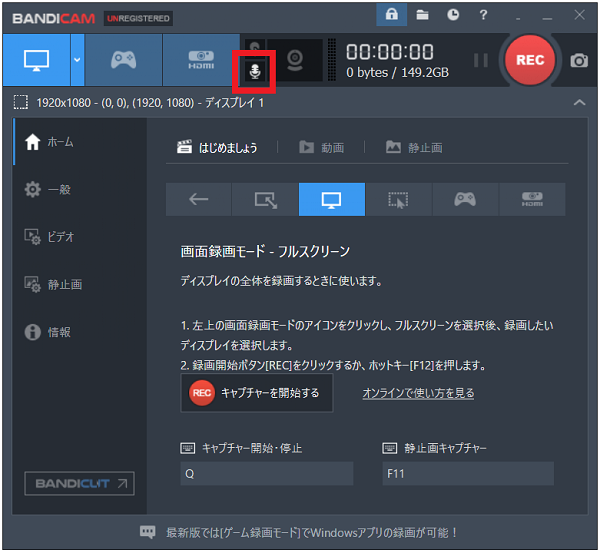Minimize the Bandicam window
The width and height of the screenshot is (600, 553).
547,16
